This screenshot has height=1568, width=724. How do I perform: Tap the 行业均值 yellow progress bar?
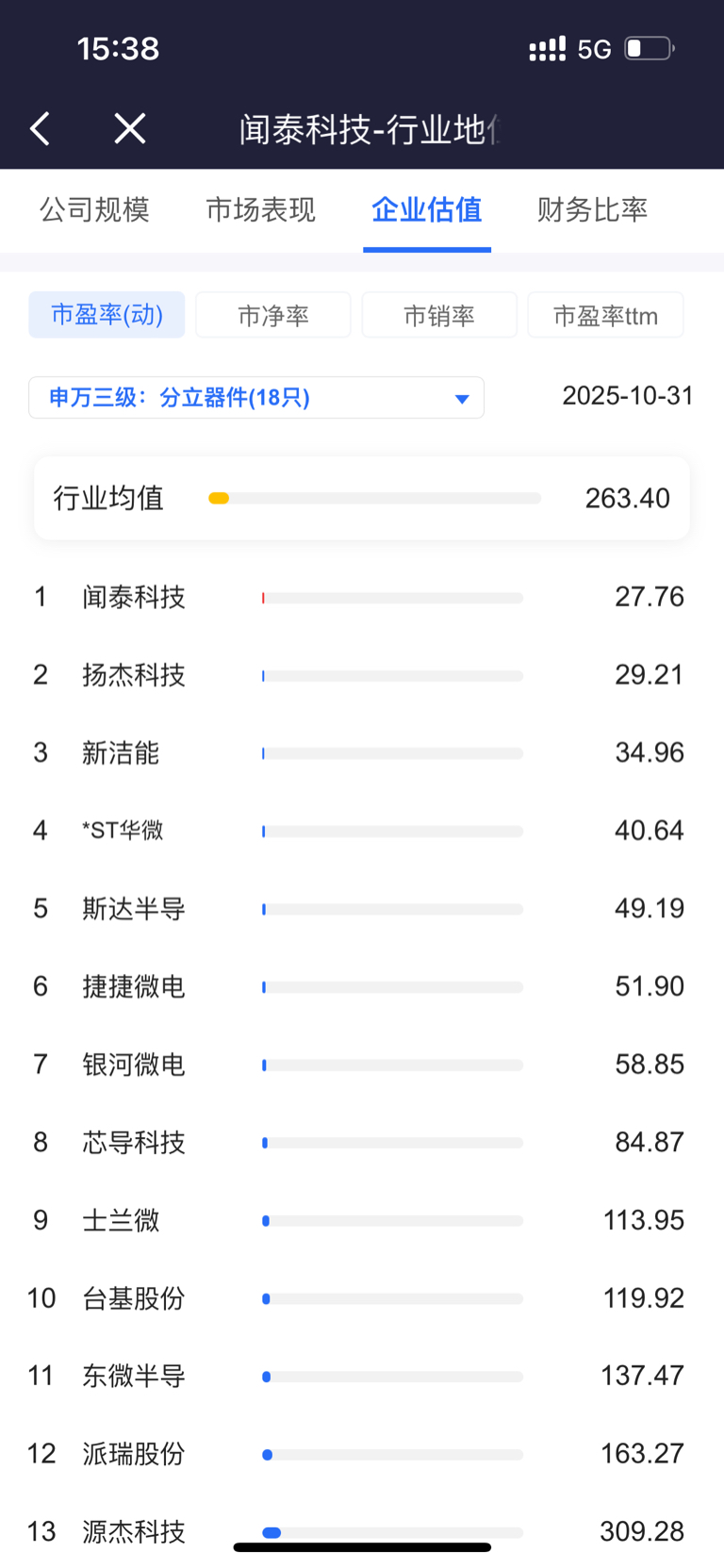[374, 498]
